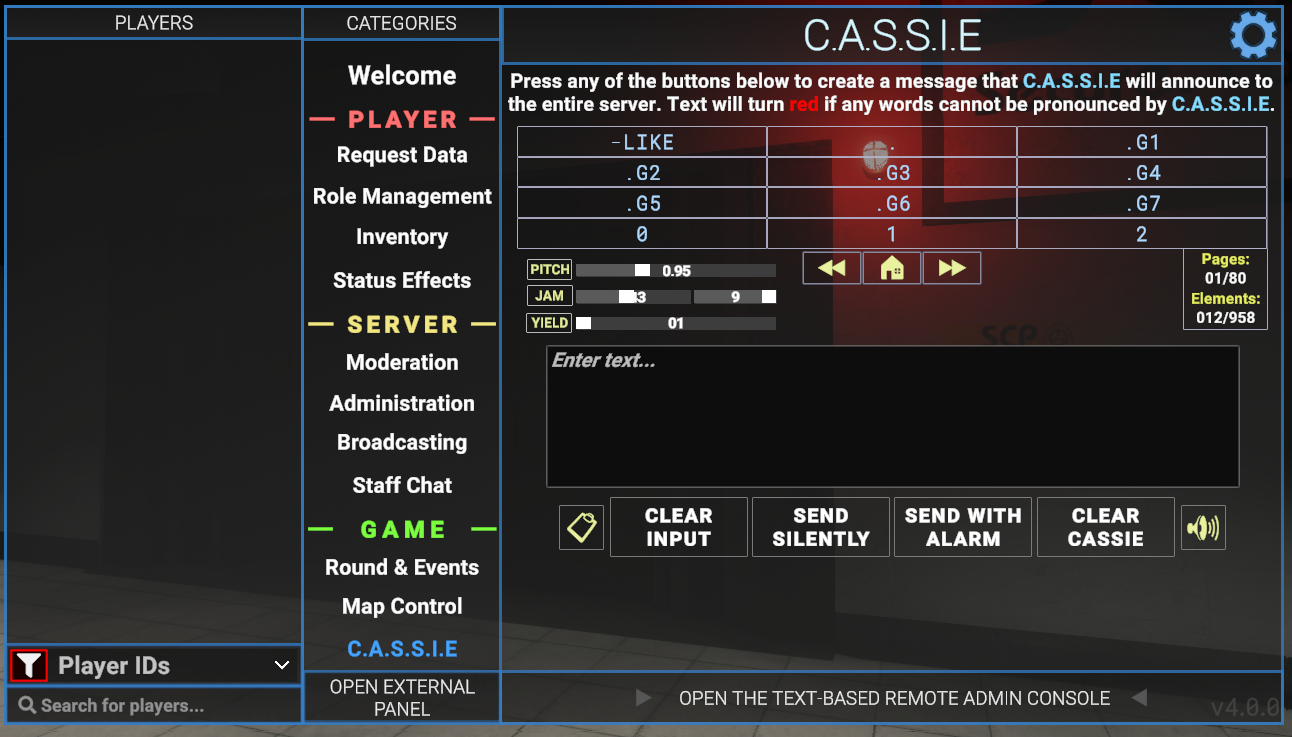Screen dimensions: 1292x737
Task: Click the speaker icon beside Clear Cassie
Action: click(1203, 527)
